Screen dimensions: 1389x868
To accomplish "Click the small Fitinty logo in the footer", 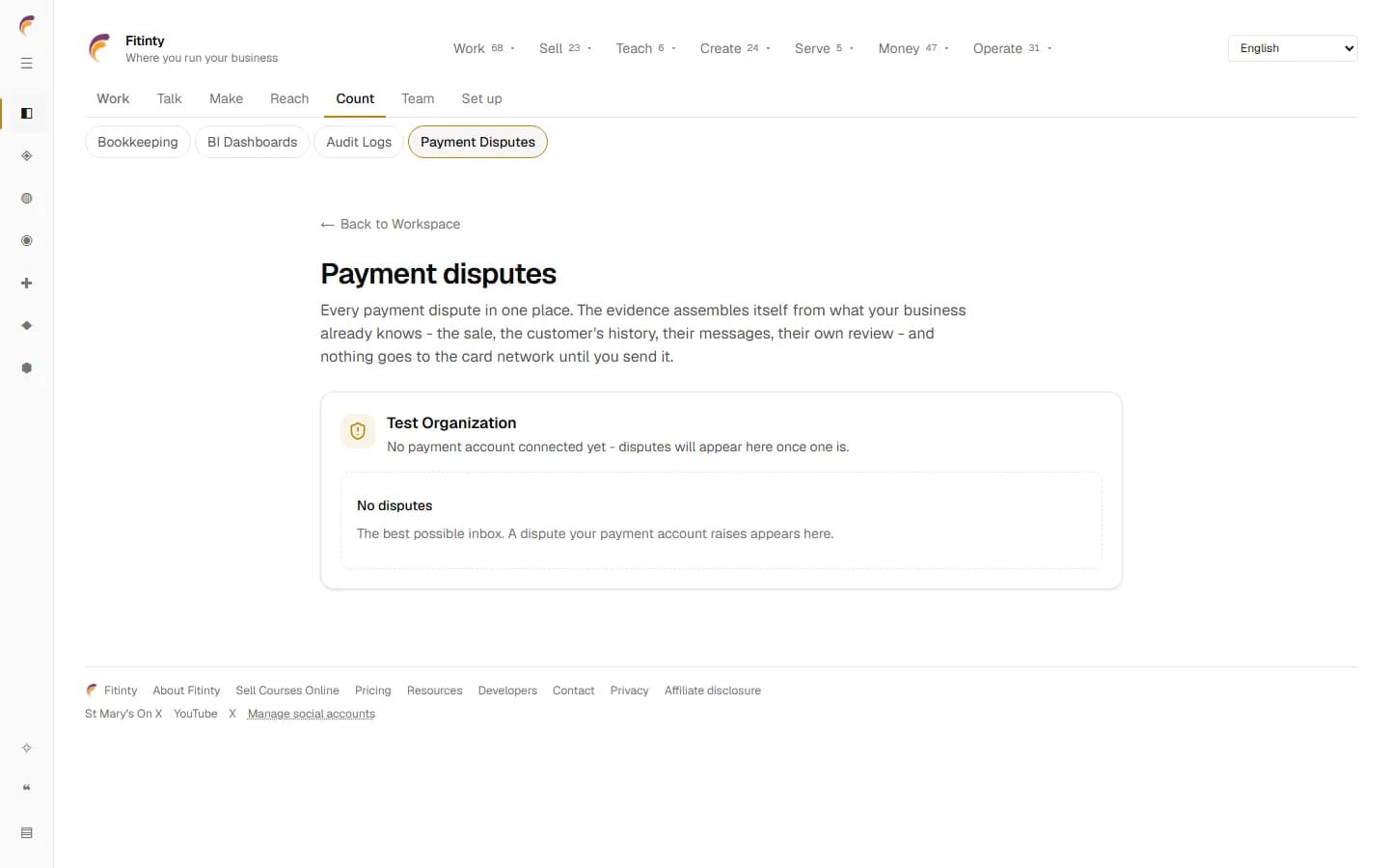I will click(x=92, y=691).
